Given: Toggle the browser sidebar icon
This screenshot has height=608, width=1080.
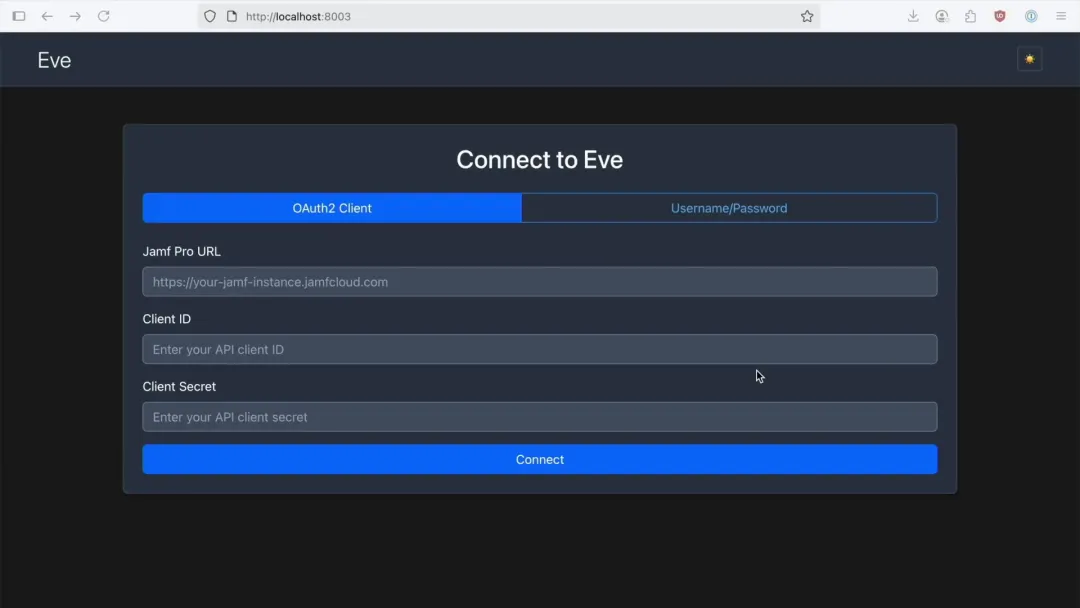Looking at the screenshot, I should [x=19, y=16].
